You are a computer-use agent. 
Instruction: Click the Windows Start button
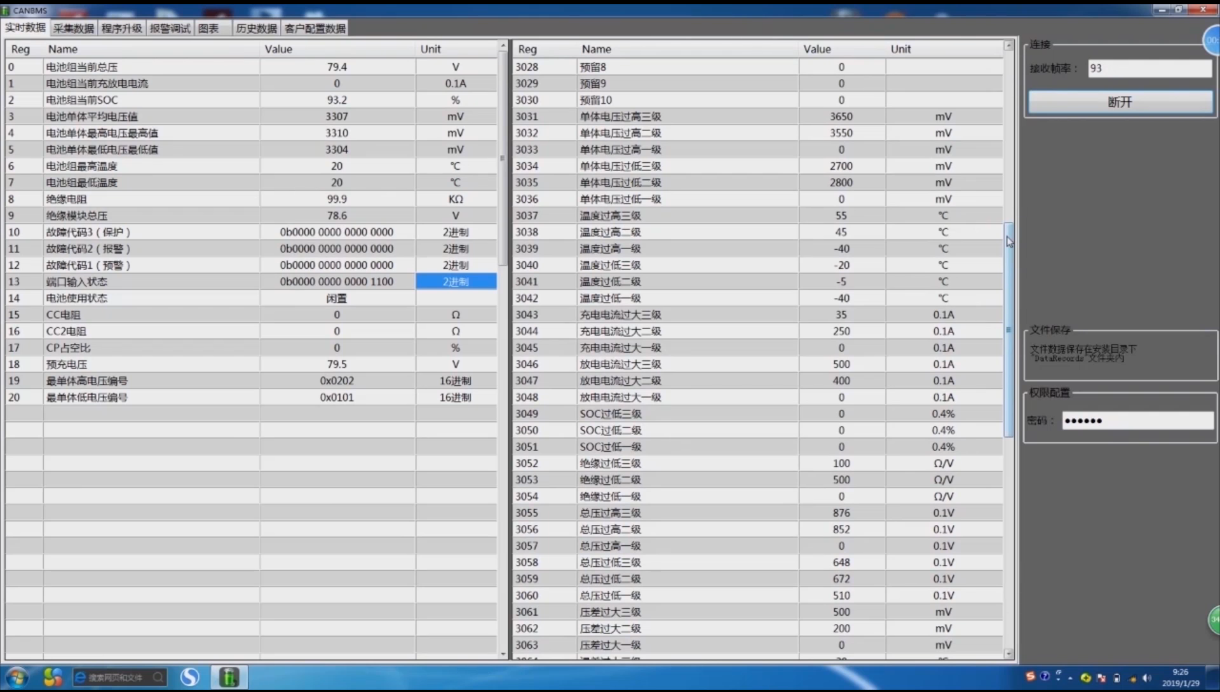[x=17, y=677]
